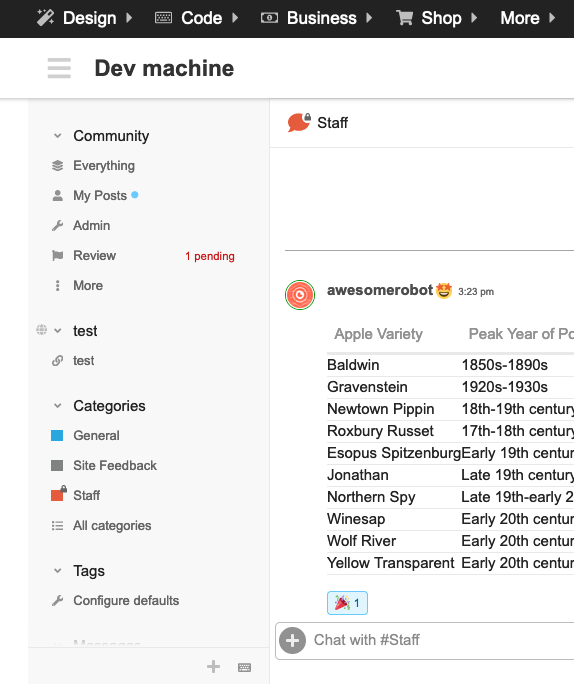Click the plus icon at sidebar footer
Screen dimensions: 574x684
click(x=213, y=667)
